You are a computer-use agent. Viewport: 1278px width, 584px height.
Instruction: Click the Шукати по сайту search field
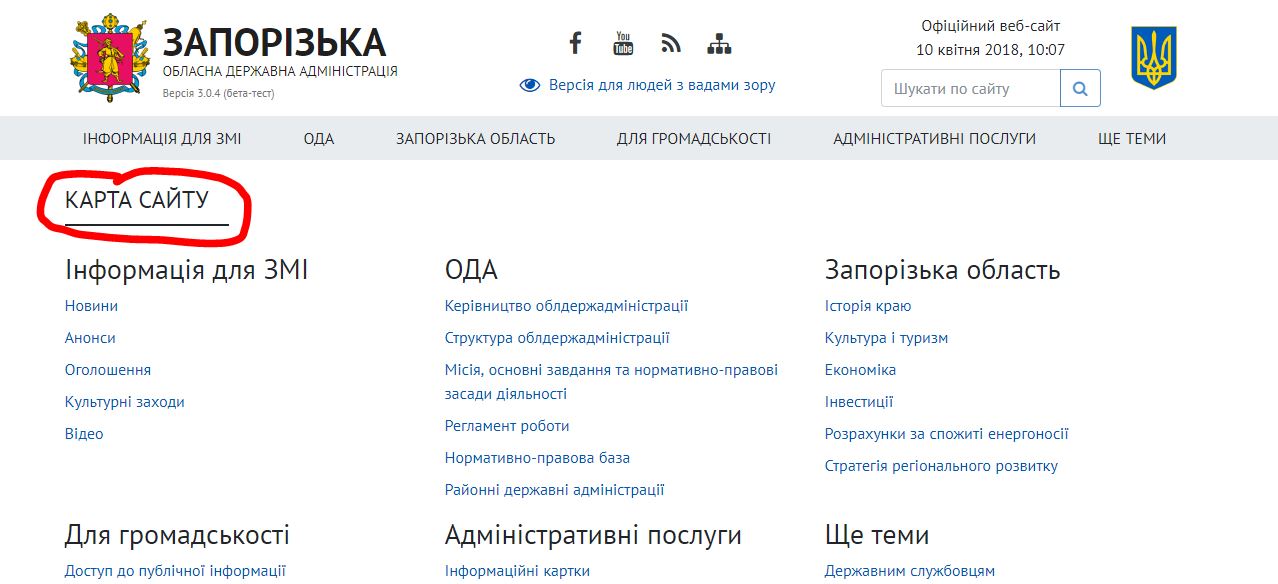[969, 88]
